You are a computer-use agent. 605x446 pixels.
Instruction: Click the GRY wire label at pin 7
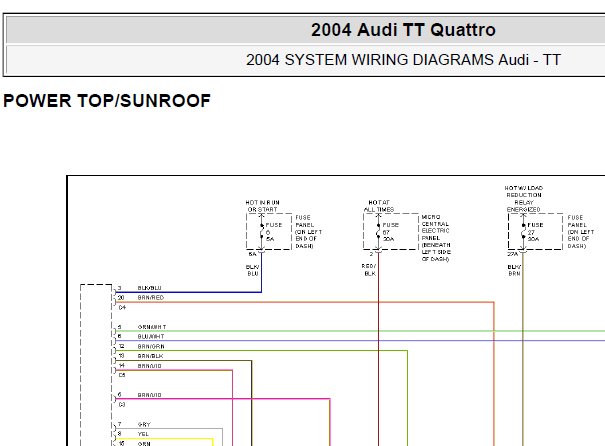(144, 424)
